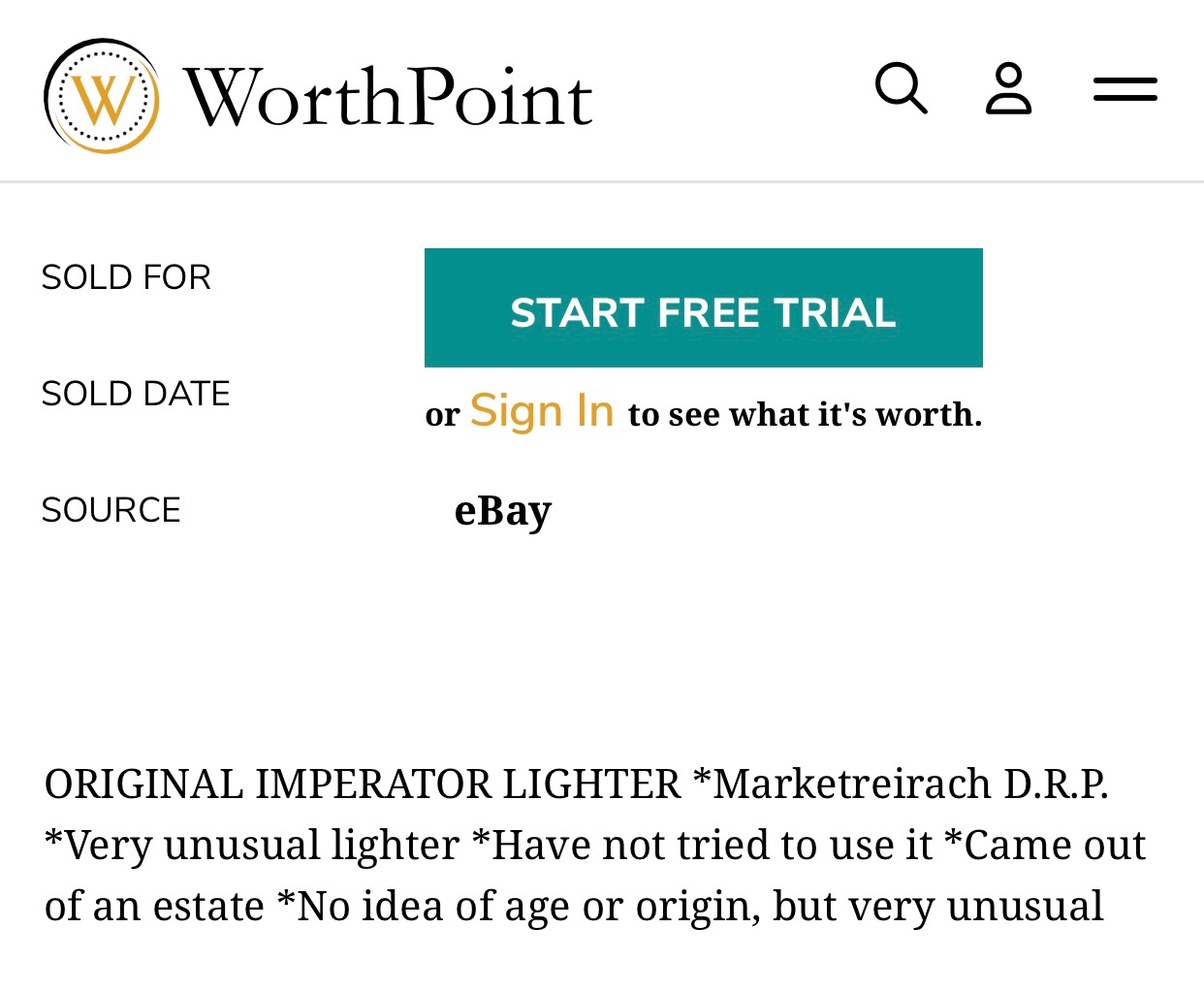Image resolution: width=1204 pixels, height=992 pixels.
Task: Click the 'of an estate' phrase
Action: point(154,906)
